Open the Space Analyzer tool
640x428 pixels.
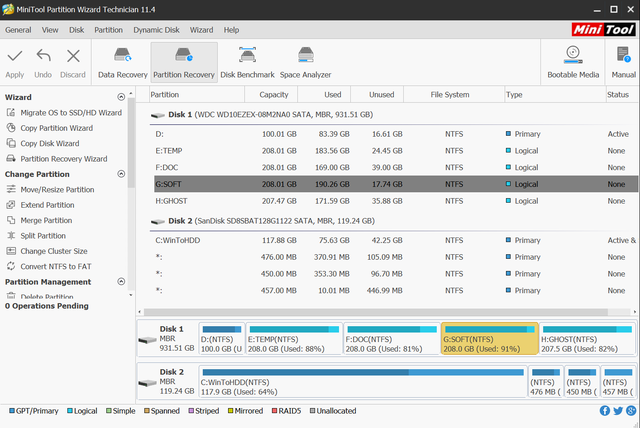[305, 62]
